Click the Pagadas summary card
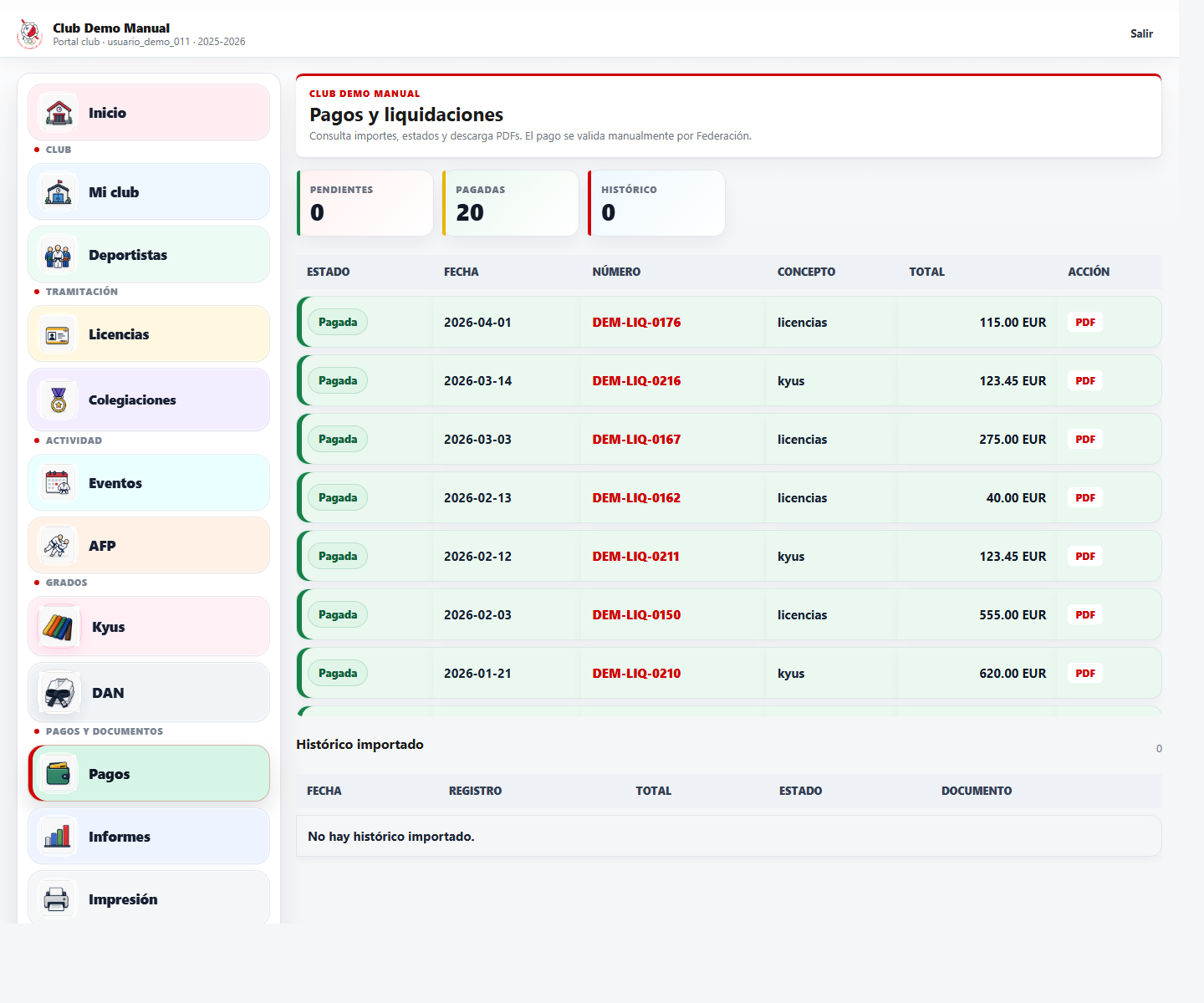Screen dimensions: 1204x1003 pos(511,203)
